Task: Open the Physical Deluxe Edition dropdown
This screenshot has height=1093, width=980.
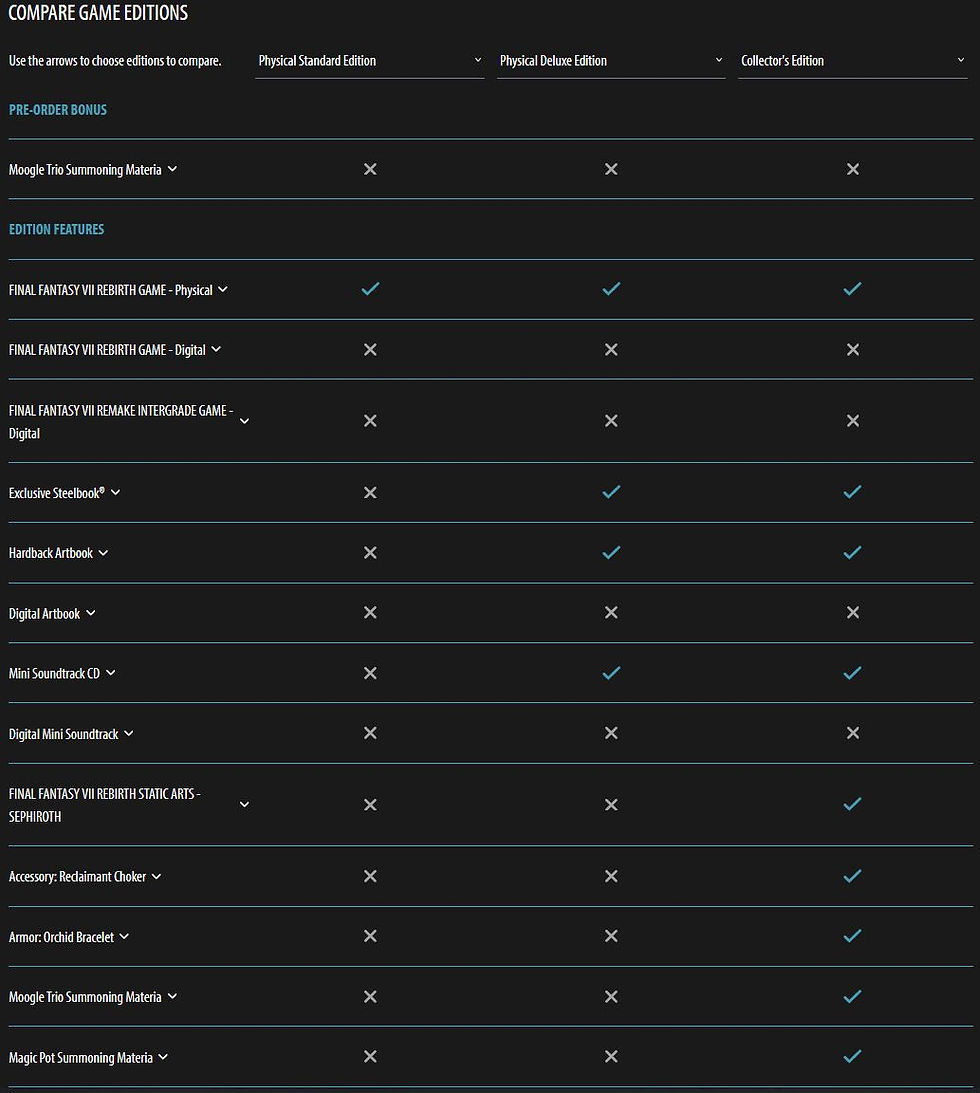Action: coord(610,61)
